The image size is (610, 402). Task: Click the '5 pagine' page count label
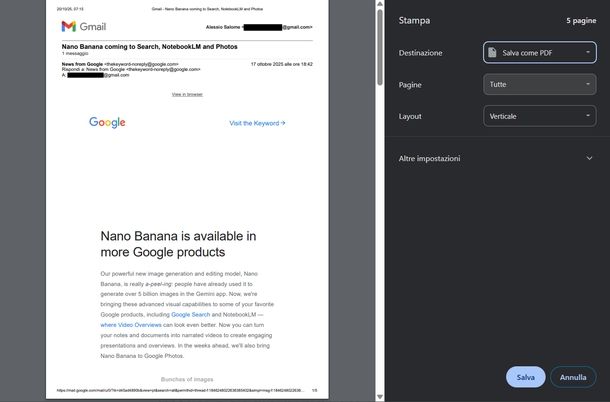[x=581, y=20]
